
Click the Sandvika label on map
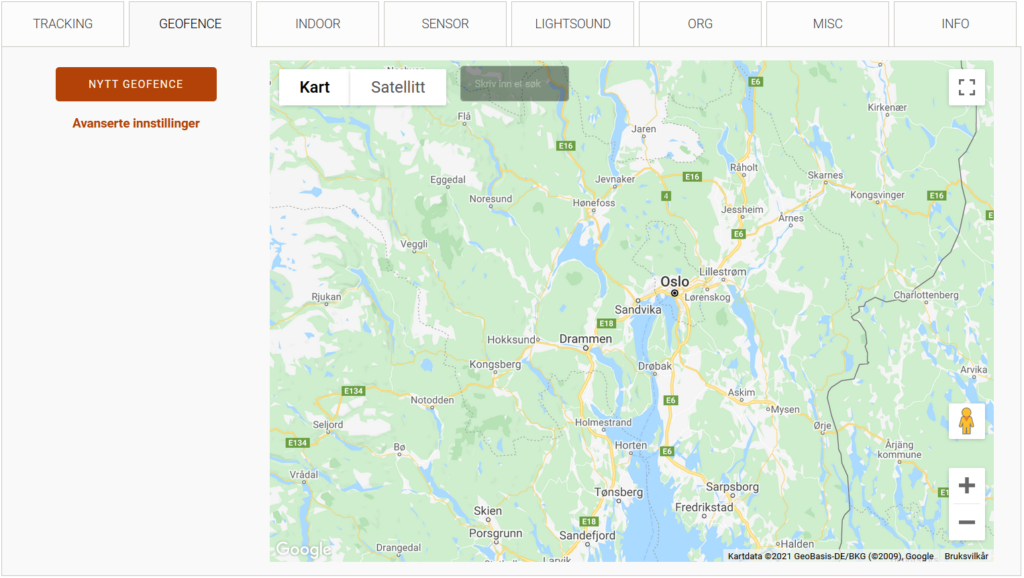pos(638,310)
